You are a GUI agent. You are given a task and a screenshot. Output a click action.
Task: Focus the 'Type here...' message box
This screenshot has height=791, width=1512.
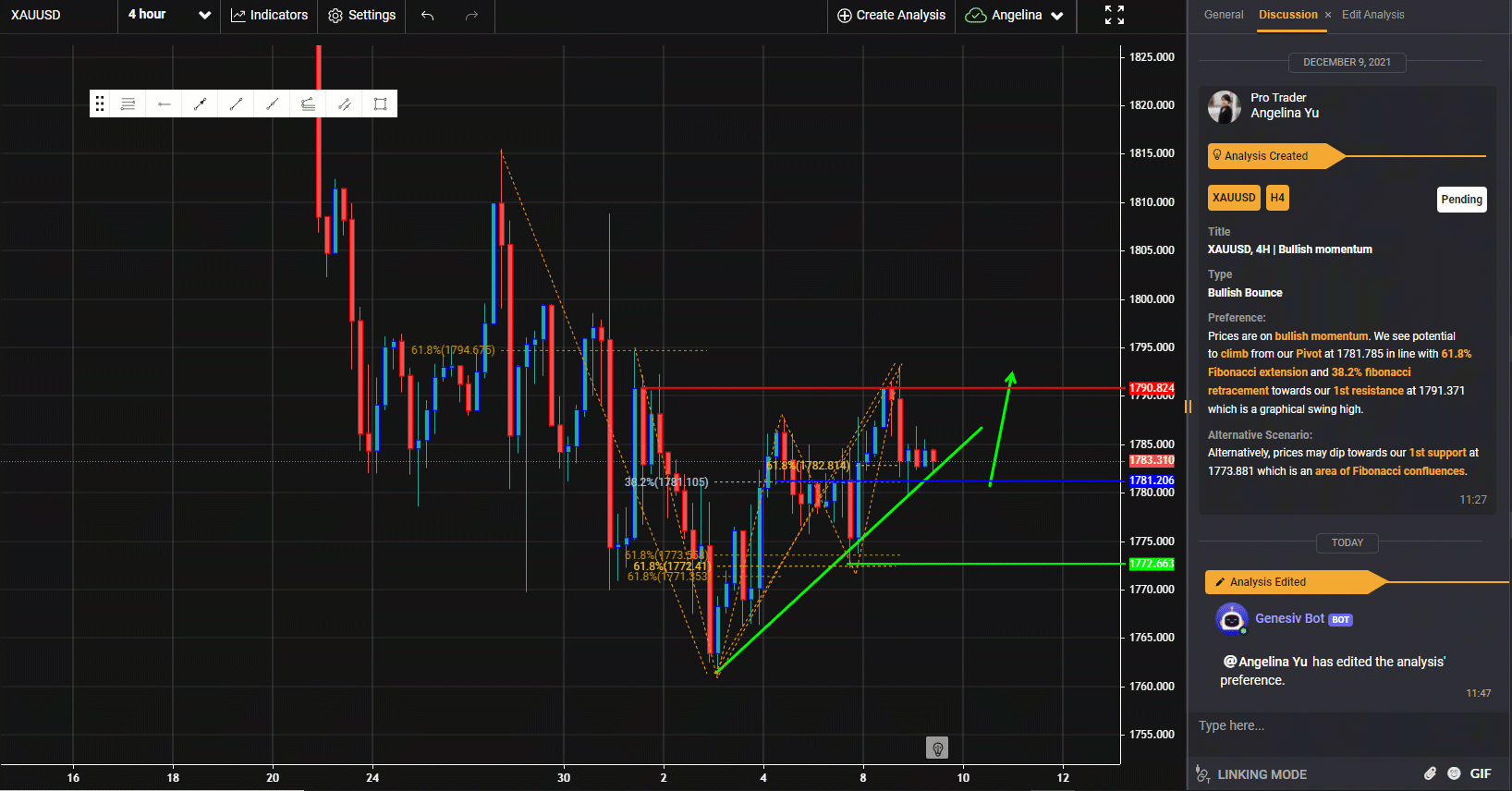(1349, 725)
